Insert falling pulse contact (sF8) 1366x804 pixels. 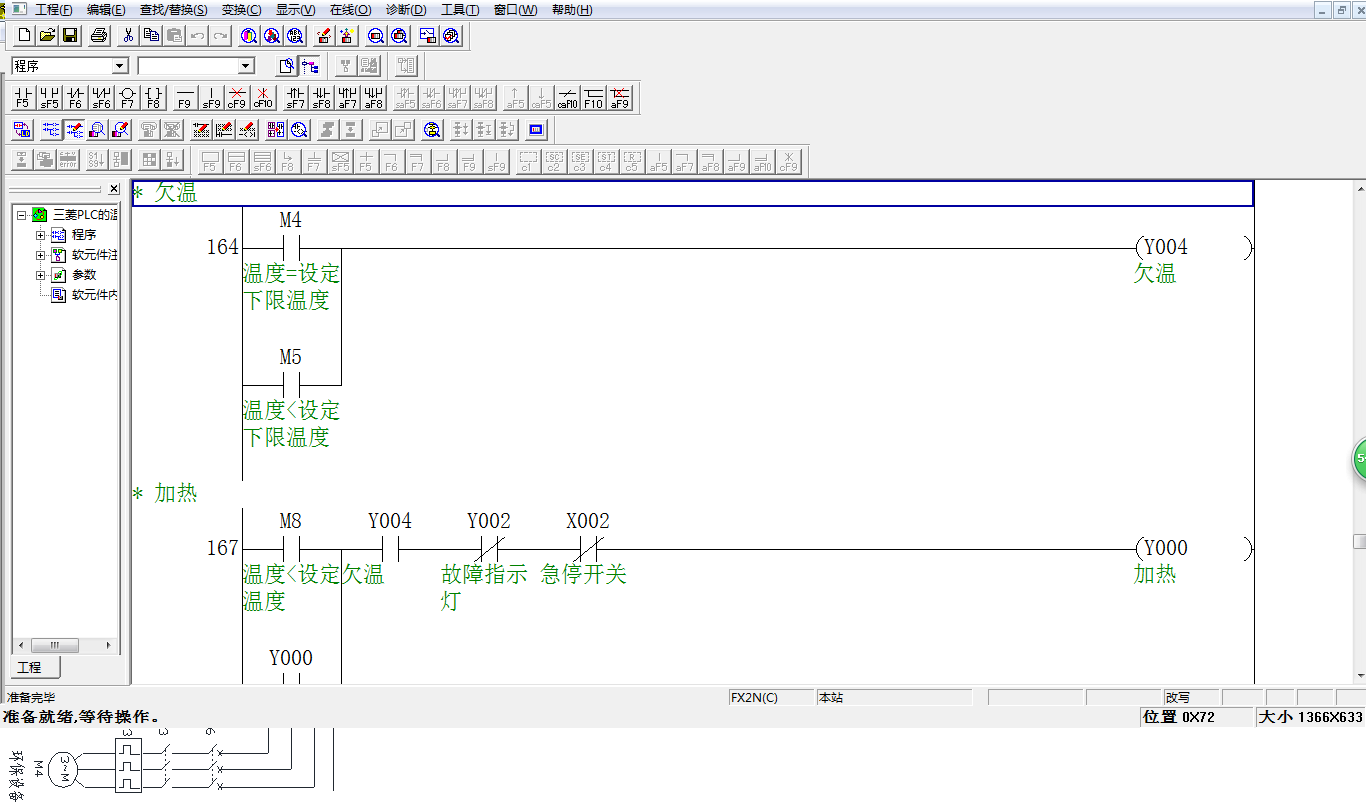321,97
